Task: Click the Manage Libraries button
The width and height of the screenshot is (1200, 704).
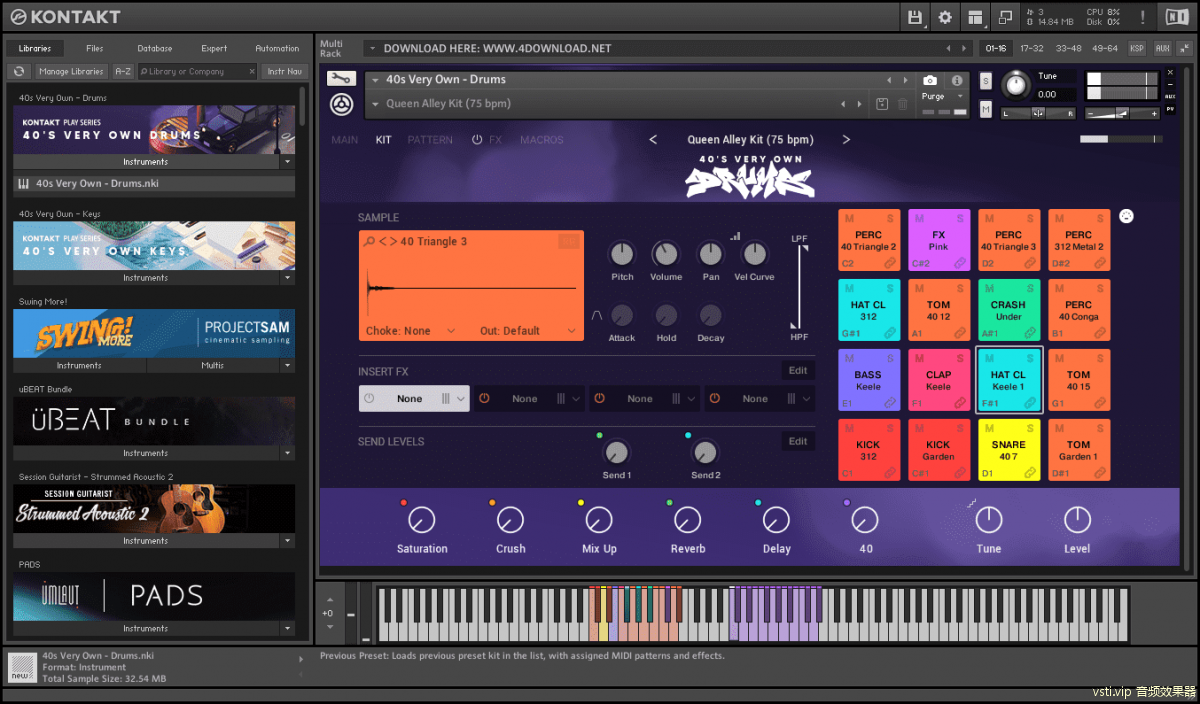Action: (71, 71)
